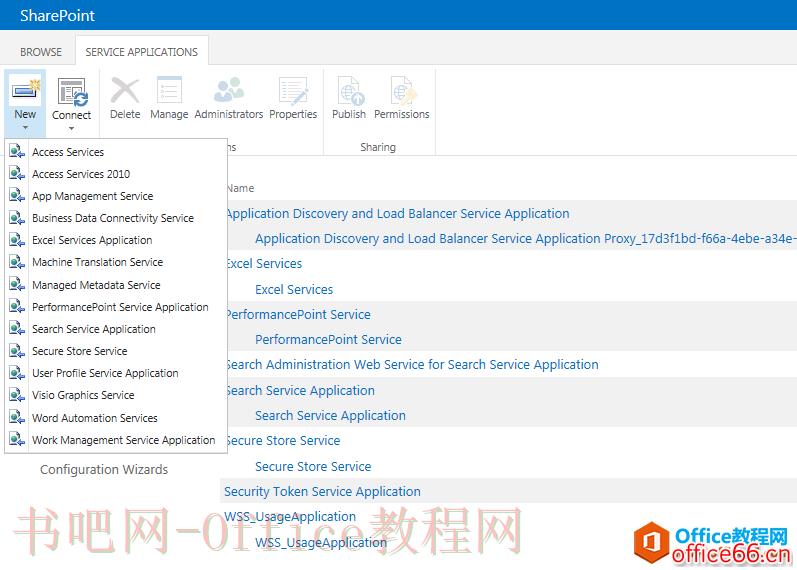
Task: Click icon beside Word Automation Services
Action: tap(17, 417)
